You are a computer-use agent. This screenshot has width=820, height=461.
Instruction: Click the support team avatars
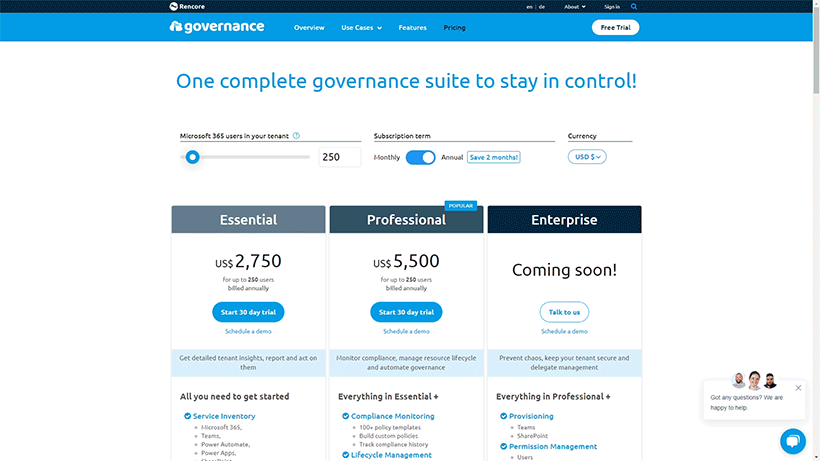[x=754, y=380]
